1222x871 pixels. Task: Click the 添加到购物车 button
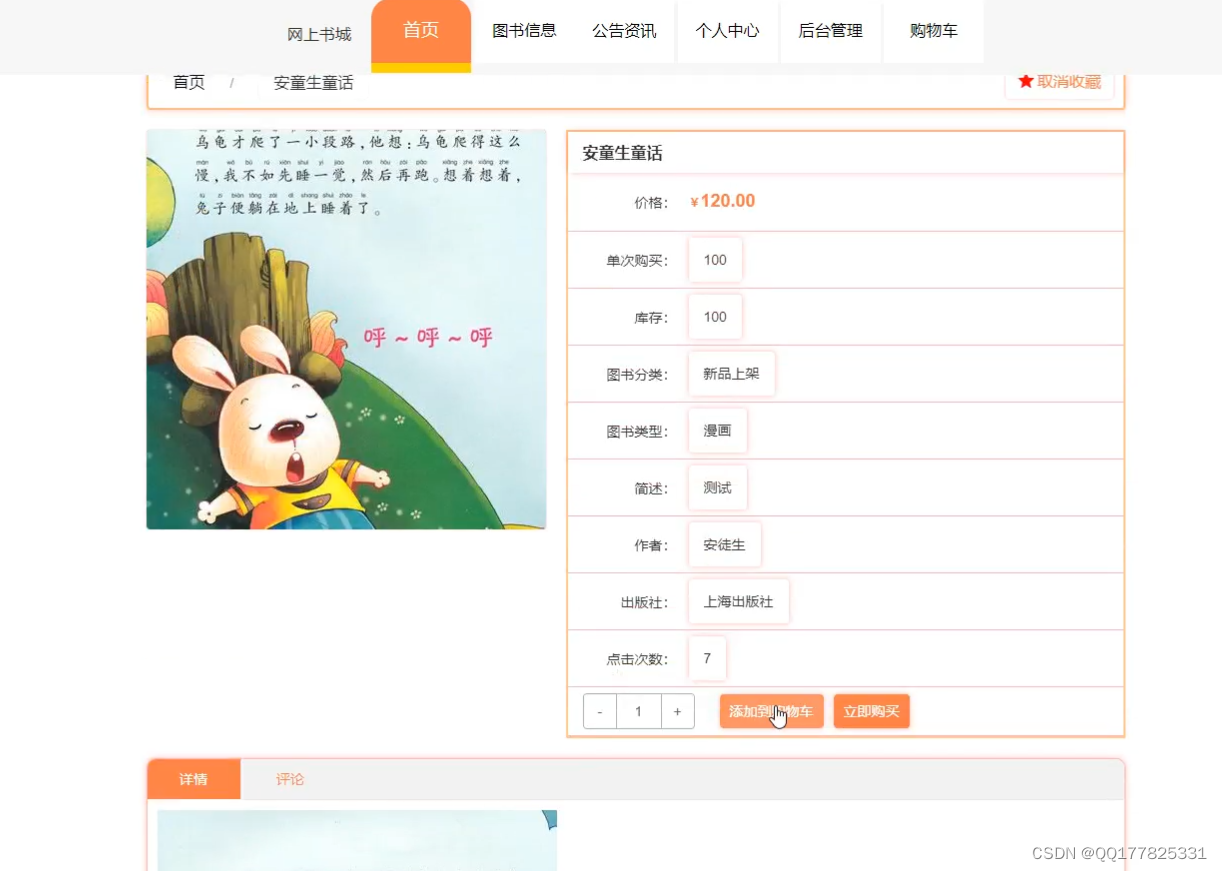point(771,711)
